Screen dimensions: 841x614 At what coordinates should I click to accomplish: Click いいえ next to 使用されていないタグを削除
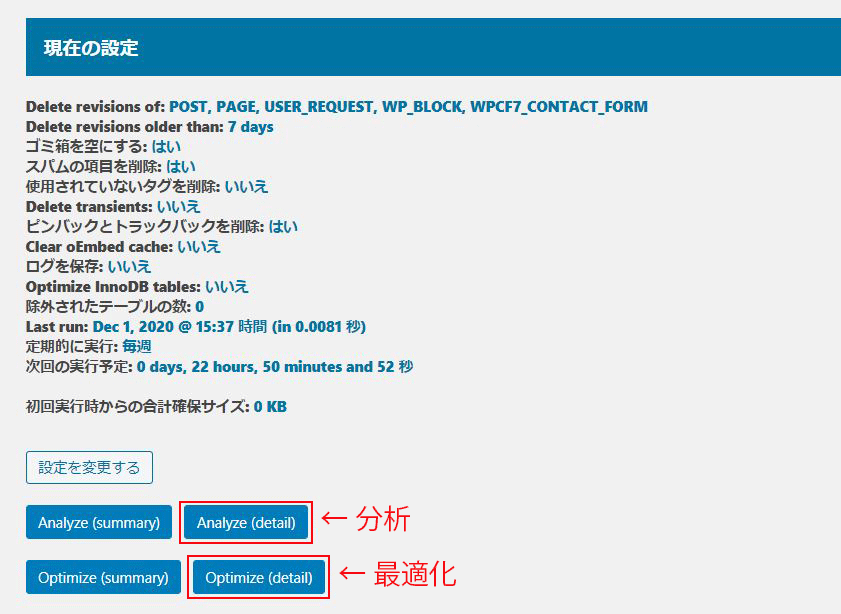(246, 187)
